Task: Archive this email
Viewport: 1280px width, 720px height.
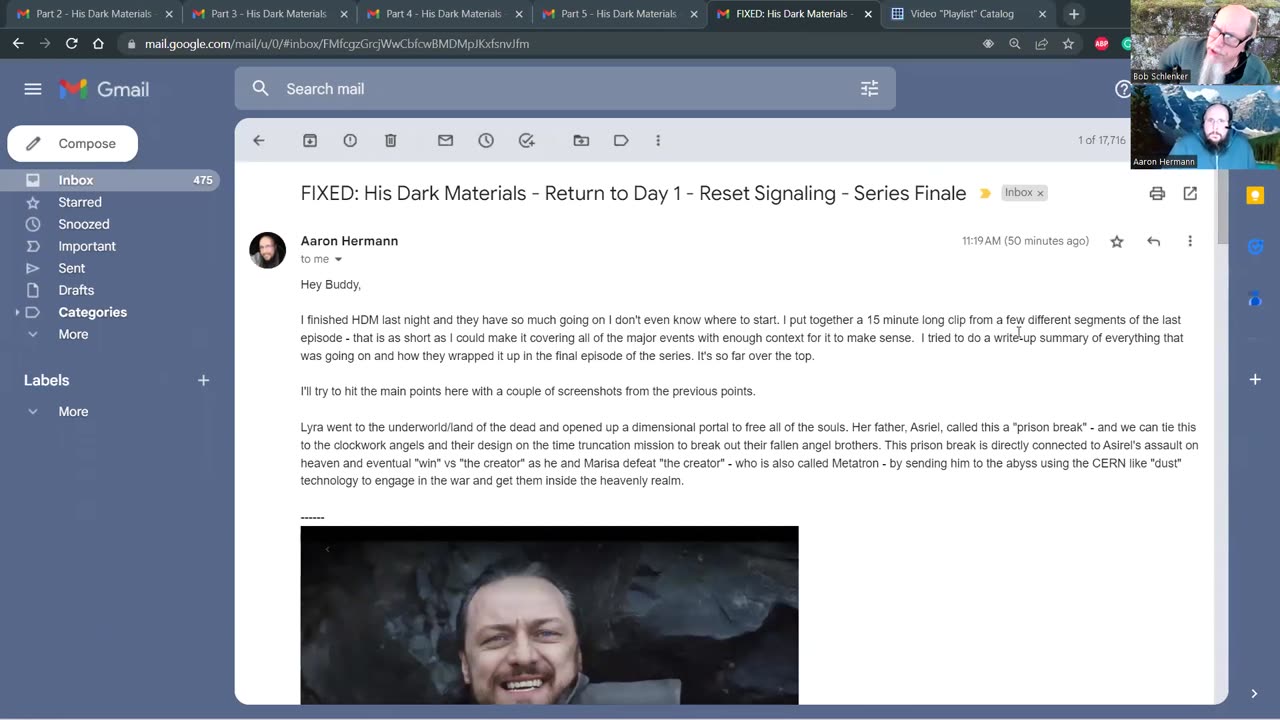Action: tap(310, 141)
